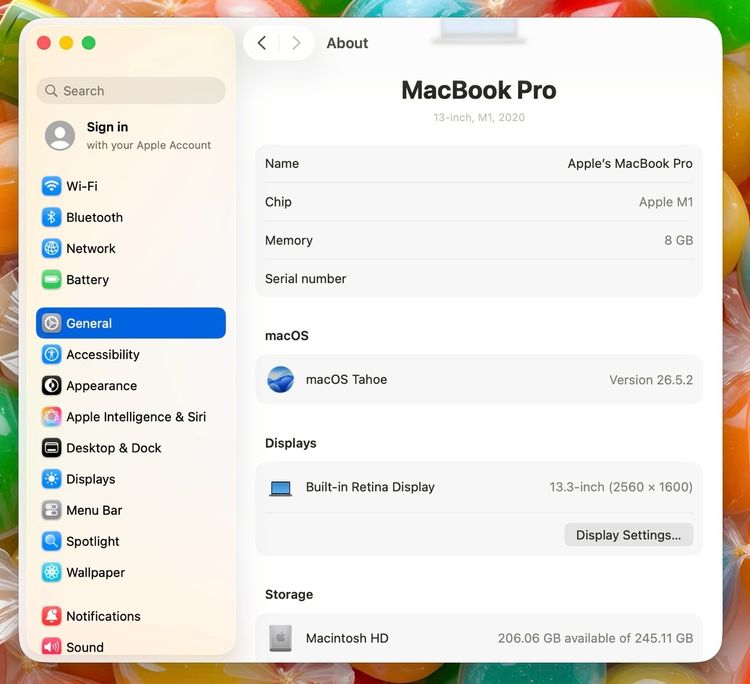Focus the Search field
This screenshot has height=684, width=750.
pyautogui.click(x=131, y=90)
